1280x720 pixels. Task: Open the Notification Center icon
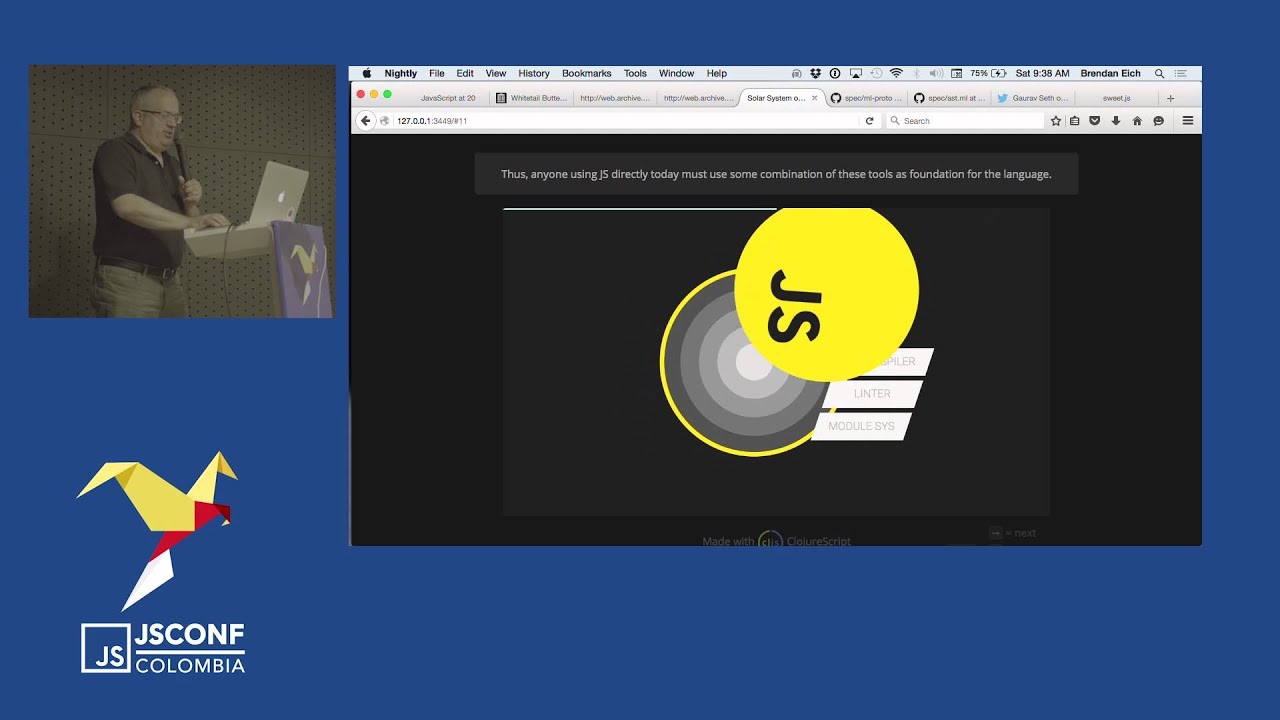pyautogui.click(x=1181, y=73)
